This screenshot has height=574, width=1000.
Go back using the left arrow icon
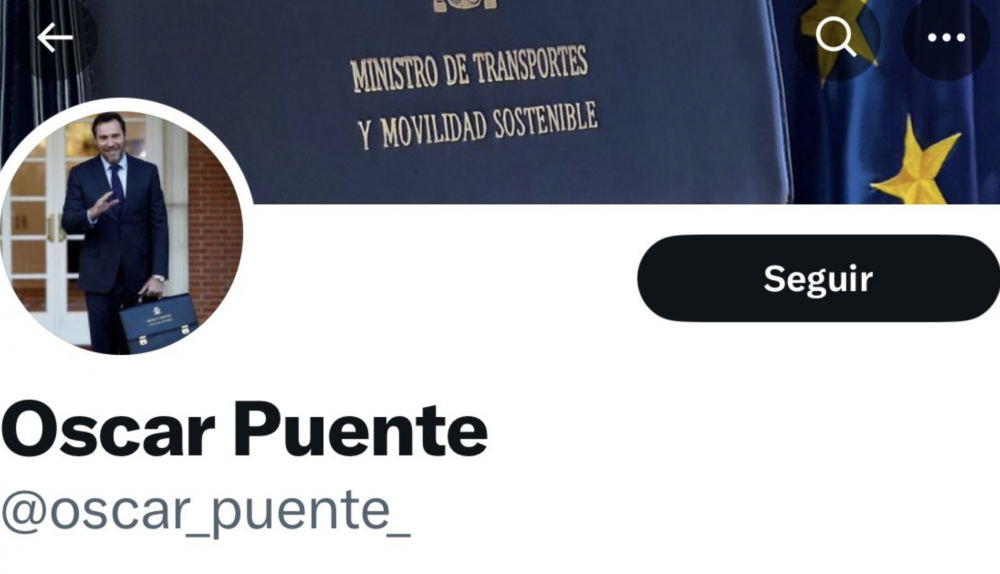[55, 38]
